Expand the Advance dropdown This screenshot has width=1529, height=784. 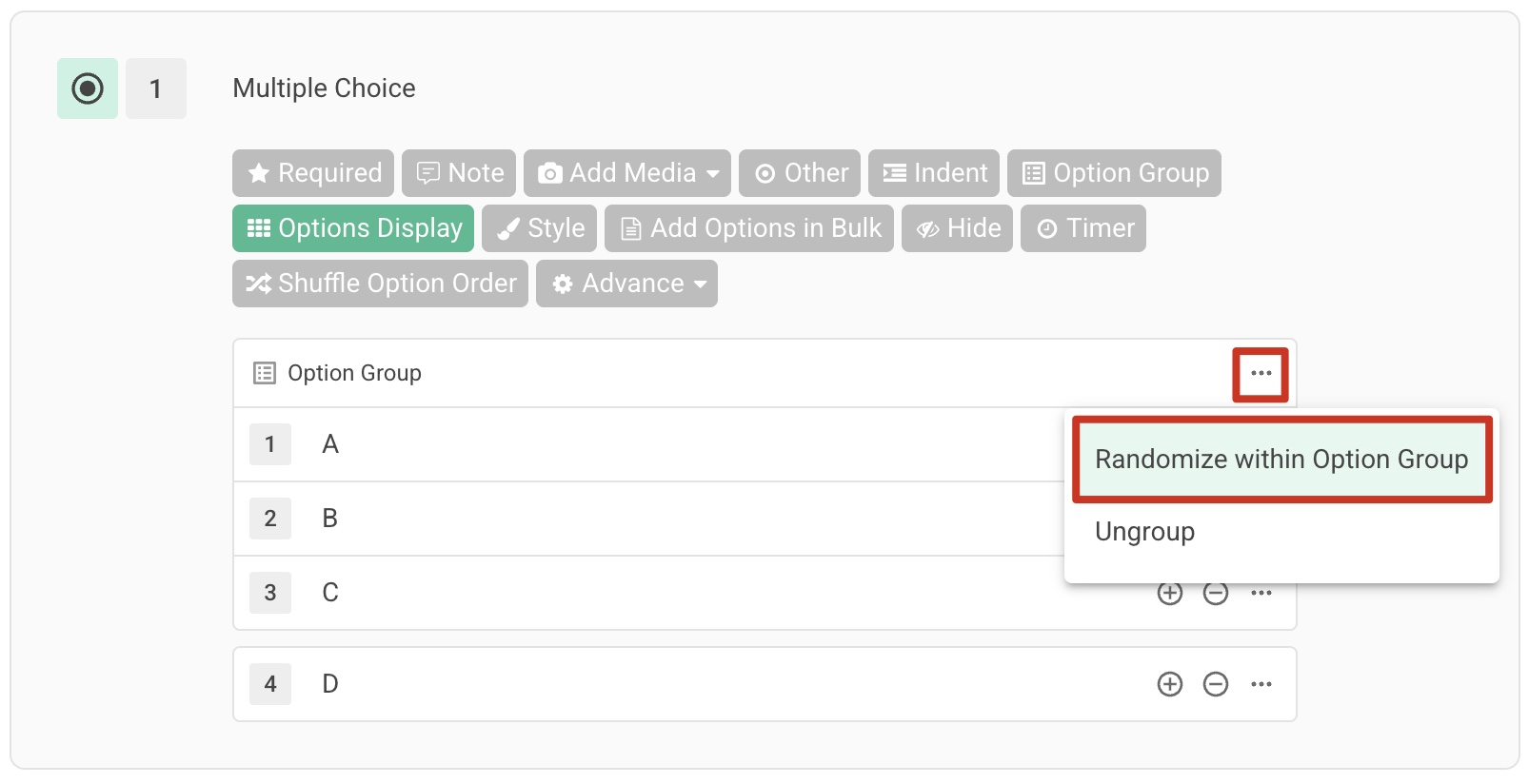[x=626, y=284]
